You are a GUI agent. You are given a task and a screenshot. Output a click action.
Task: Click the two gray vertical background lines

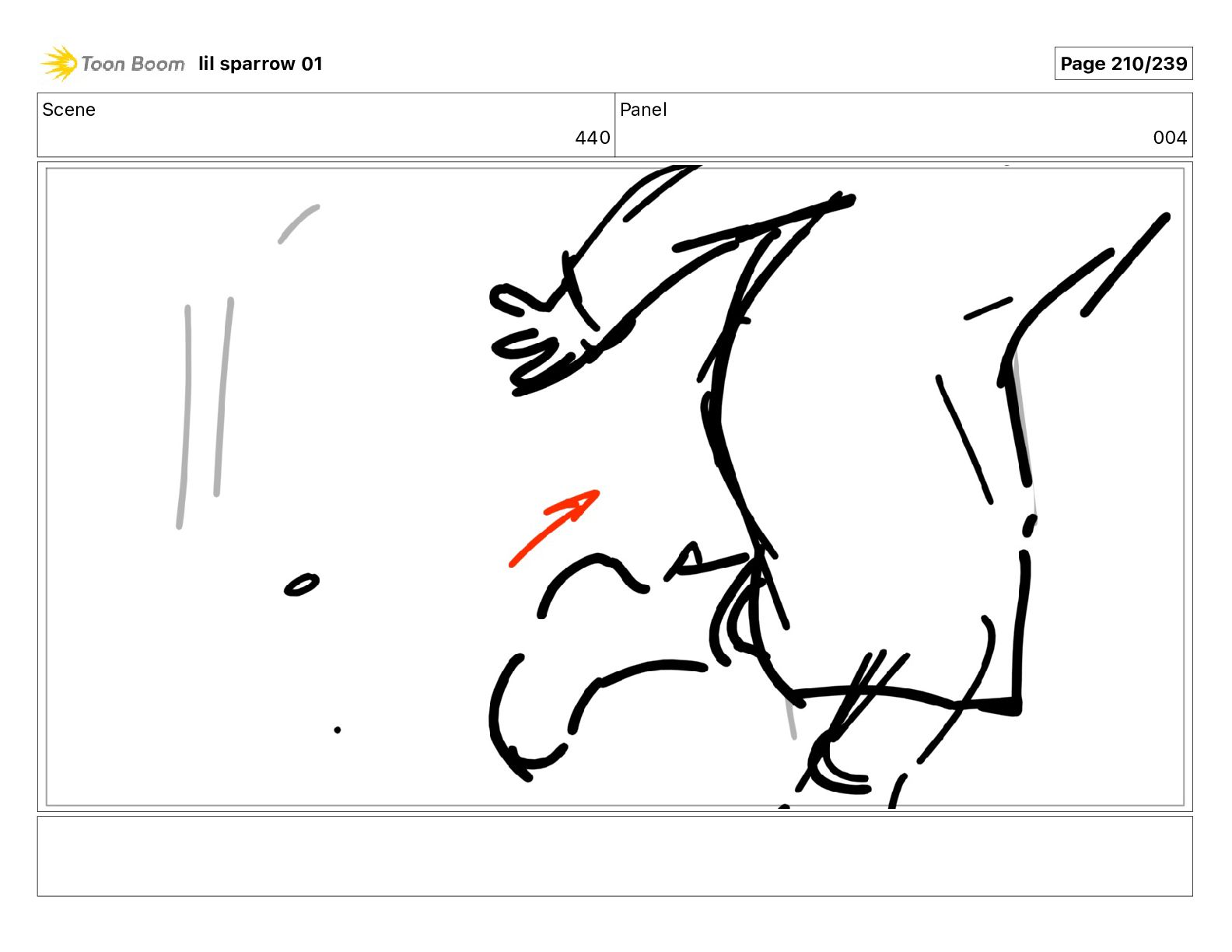point(205,412)
